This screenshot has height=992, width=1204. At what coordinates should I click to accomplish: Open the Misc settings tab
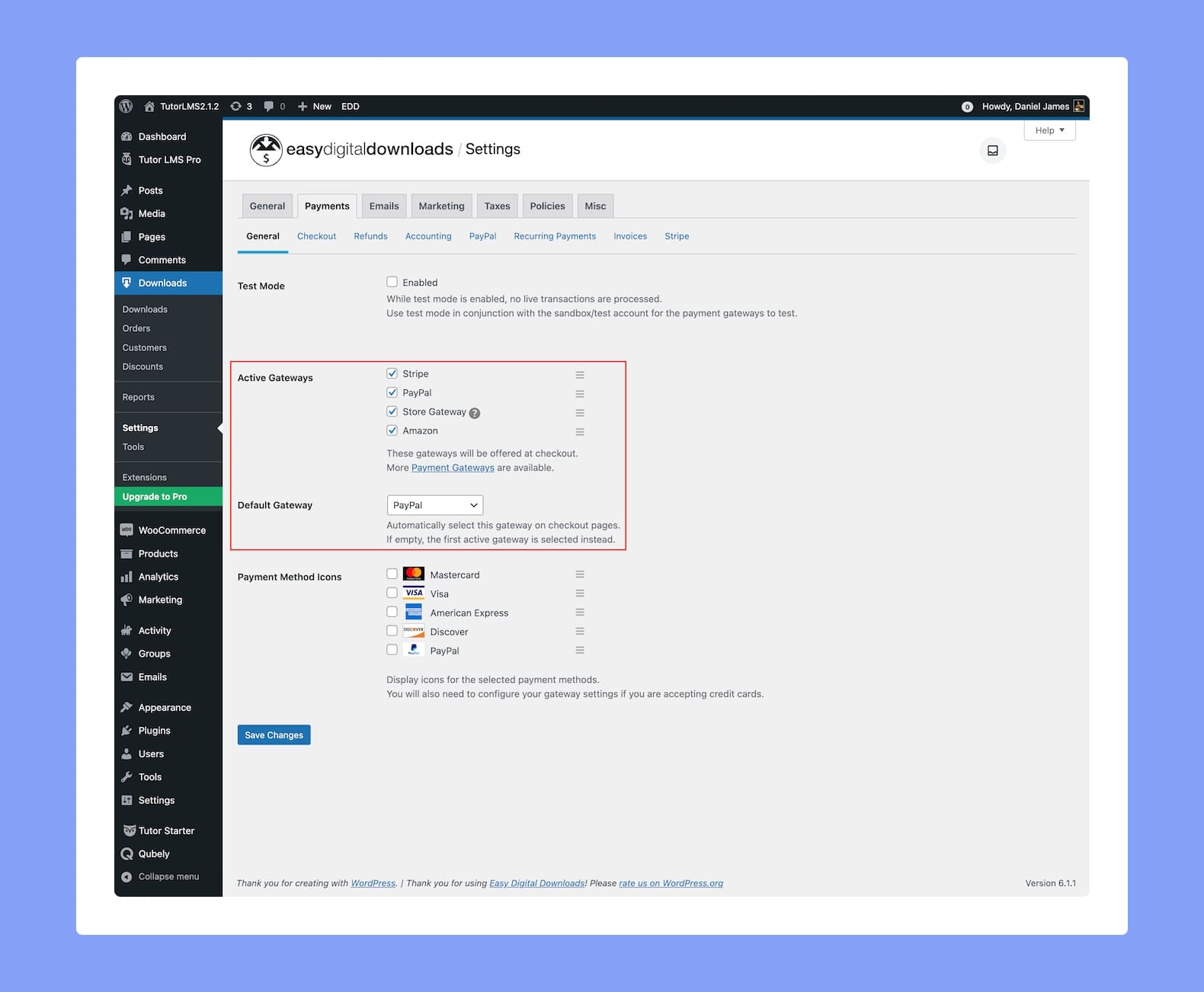[x=595, y=206]
